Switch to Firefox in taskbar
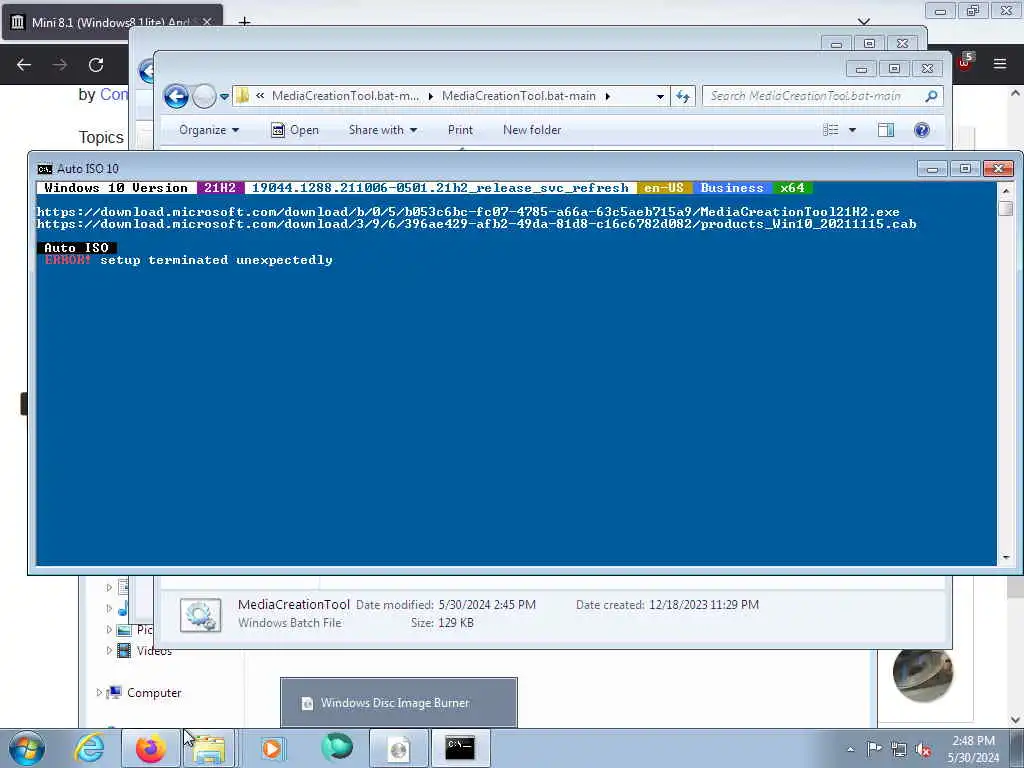Viewport: 1024px width, 768px height. click(151, 748)
